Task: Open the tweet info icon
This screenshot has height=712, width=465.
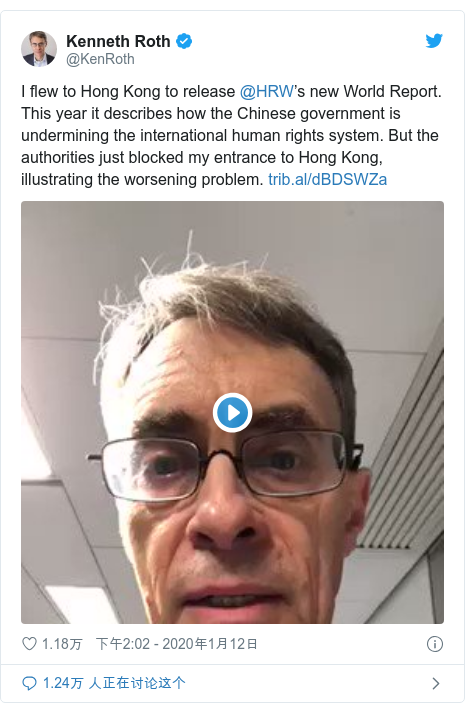Action: pos(435,644)
